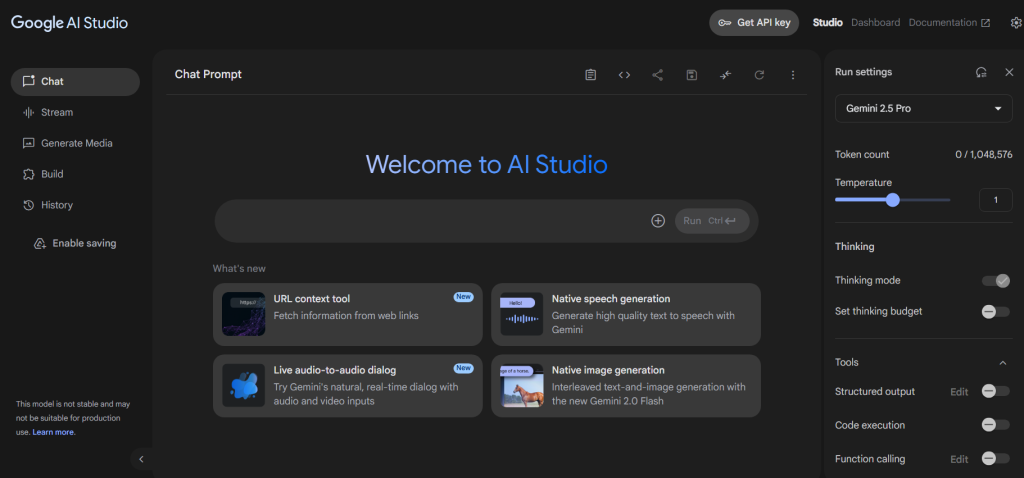Click the Run settings heading
Image resolution: width=1024 pixels, height=478 pixels.
click(x=863, y=72)
